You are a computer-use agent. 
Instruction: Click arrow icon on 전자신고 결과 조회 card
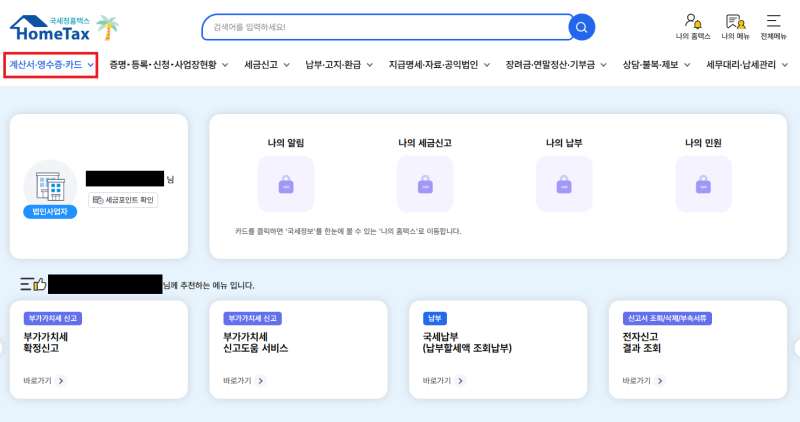pyautogui.click(x=660, y=381)
